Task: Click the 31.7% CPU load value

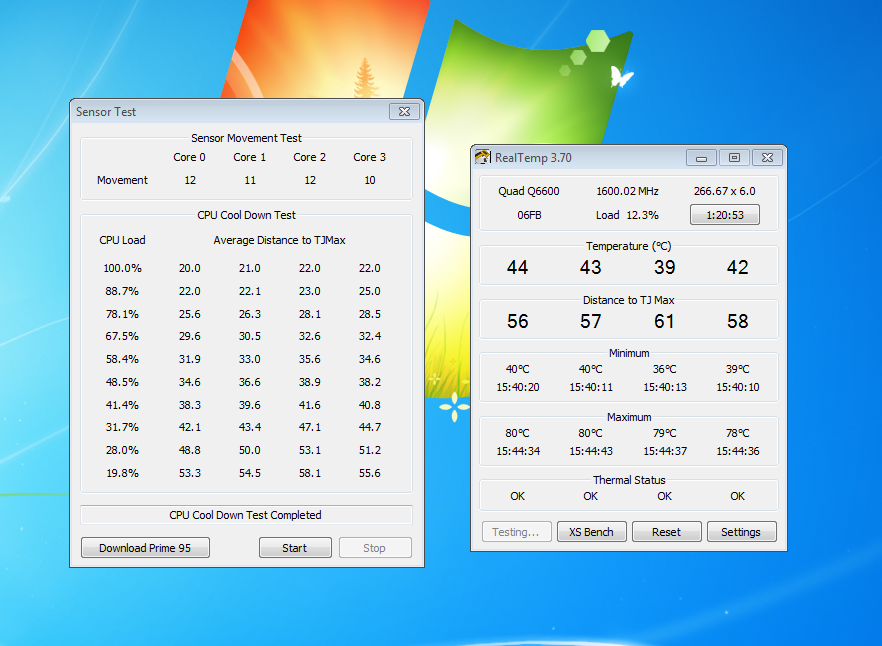Action: point(122,427)
